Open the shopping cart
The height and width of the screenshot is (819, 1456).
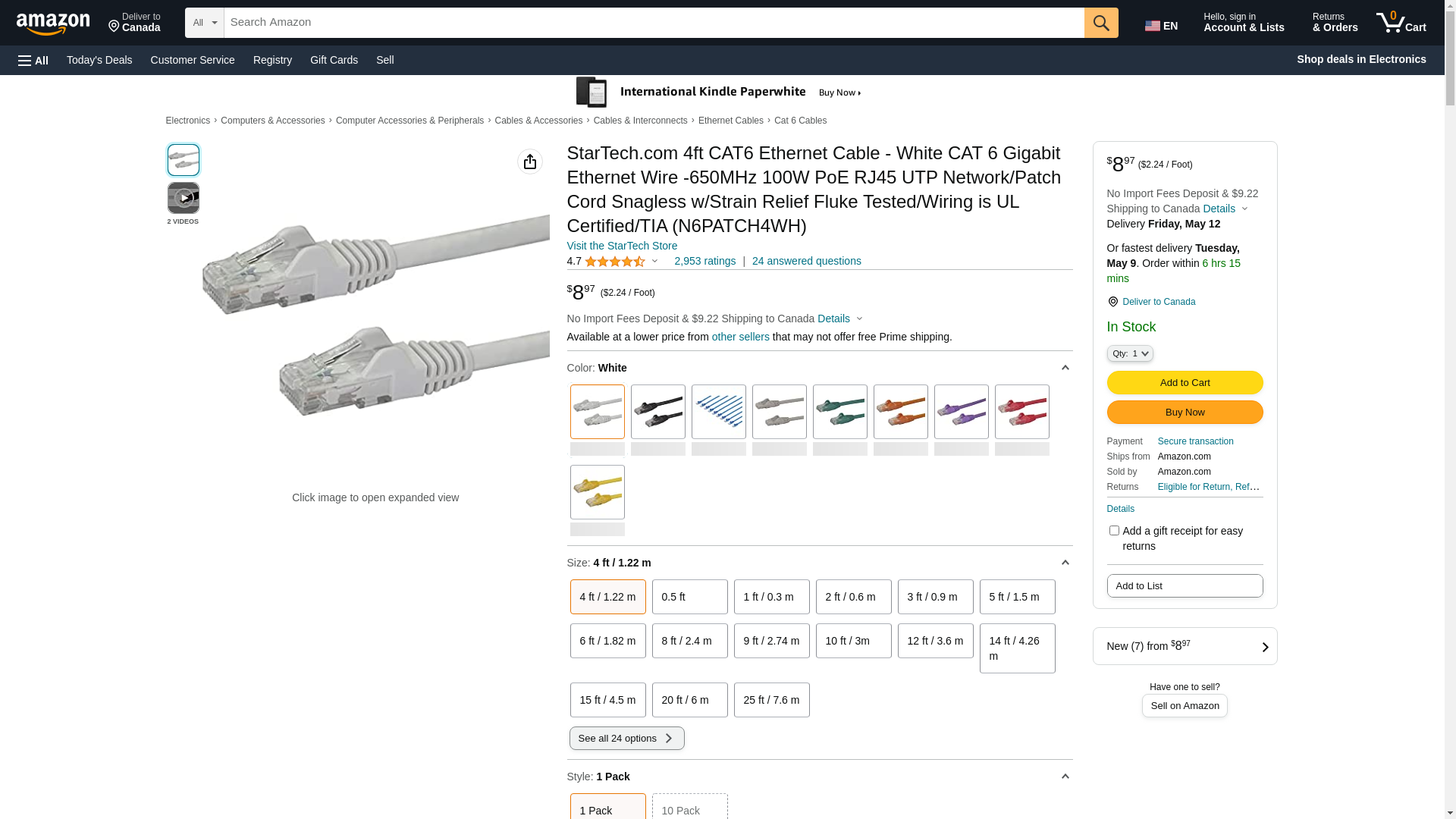click(x=1401, y=23)
